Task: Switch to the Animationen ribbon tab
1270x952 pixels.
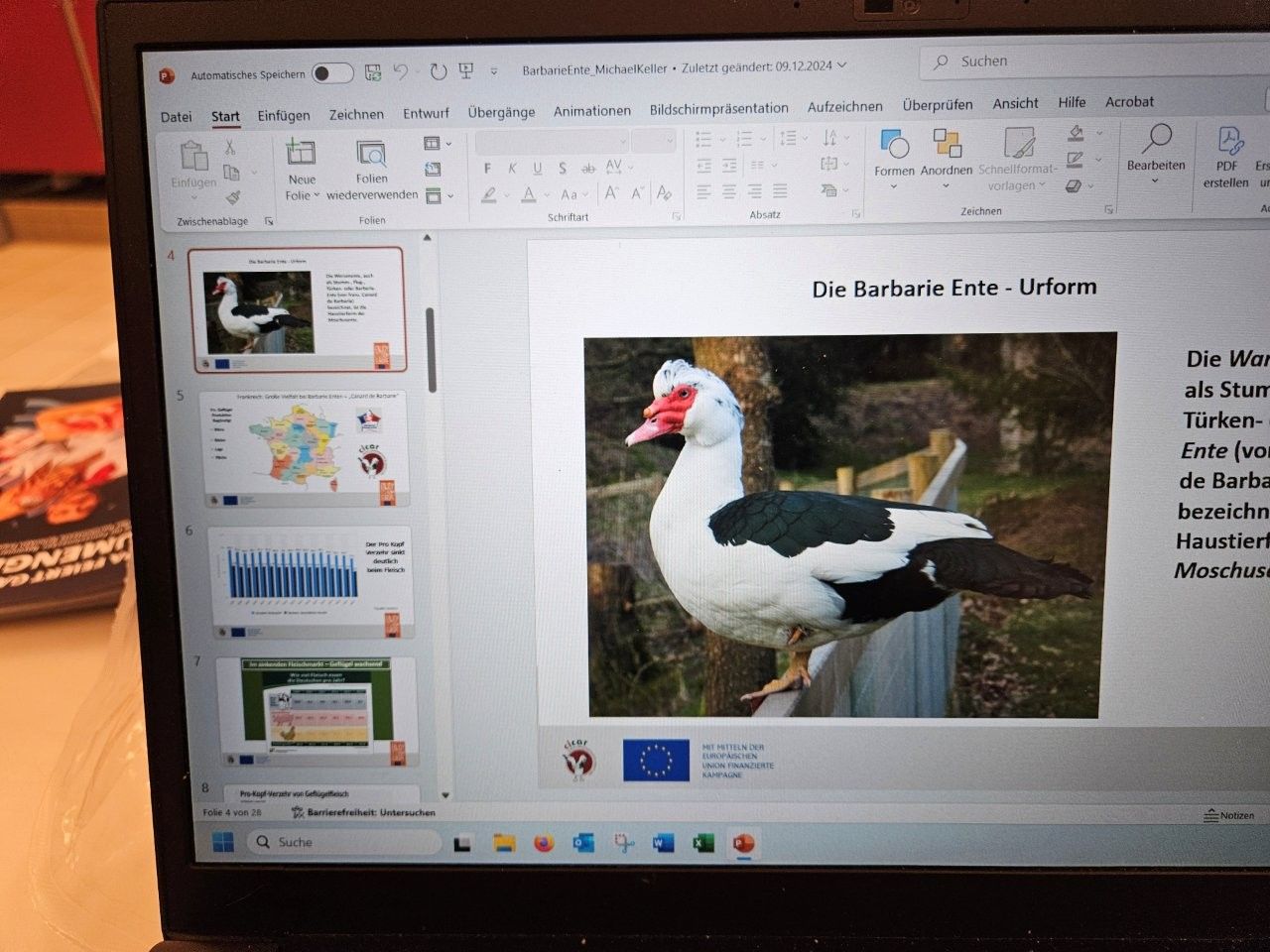Action: (x=591, y=110)
